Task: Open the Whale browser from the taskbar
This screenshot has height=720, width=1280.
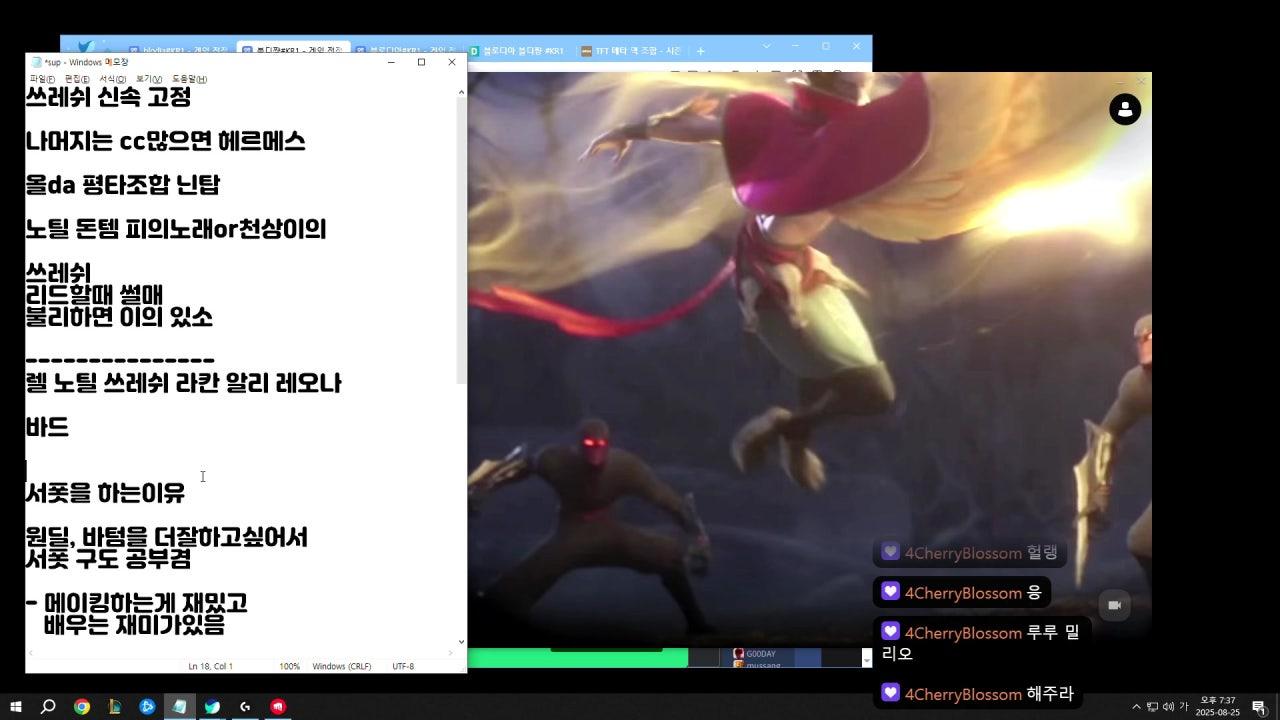Action: coord(212,707)
